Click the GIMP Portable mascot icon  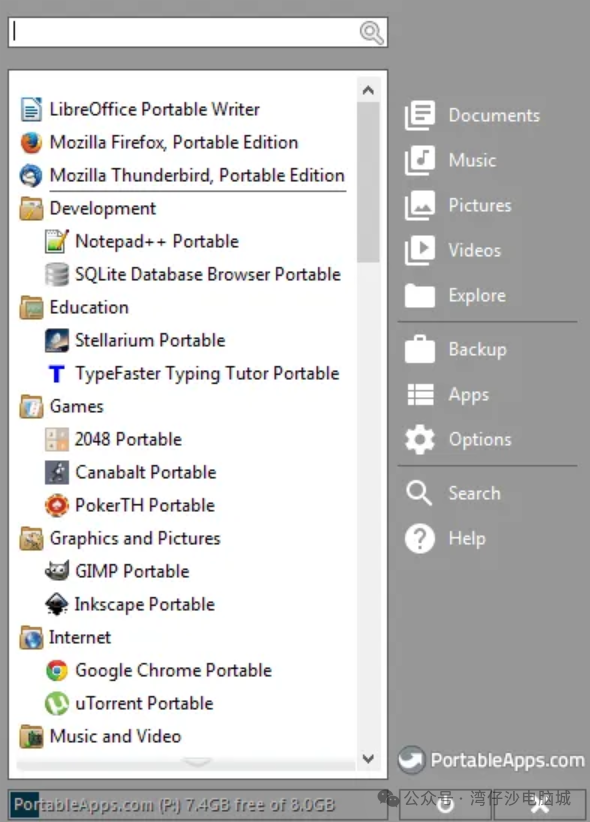(x=57, y=571)
